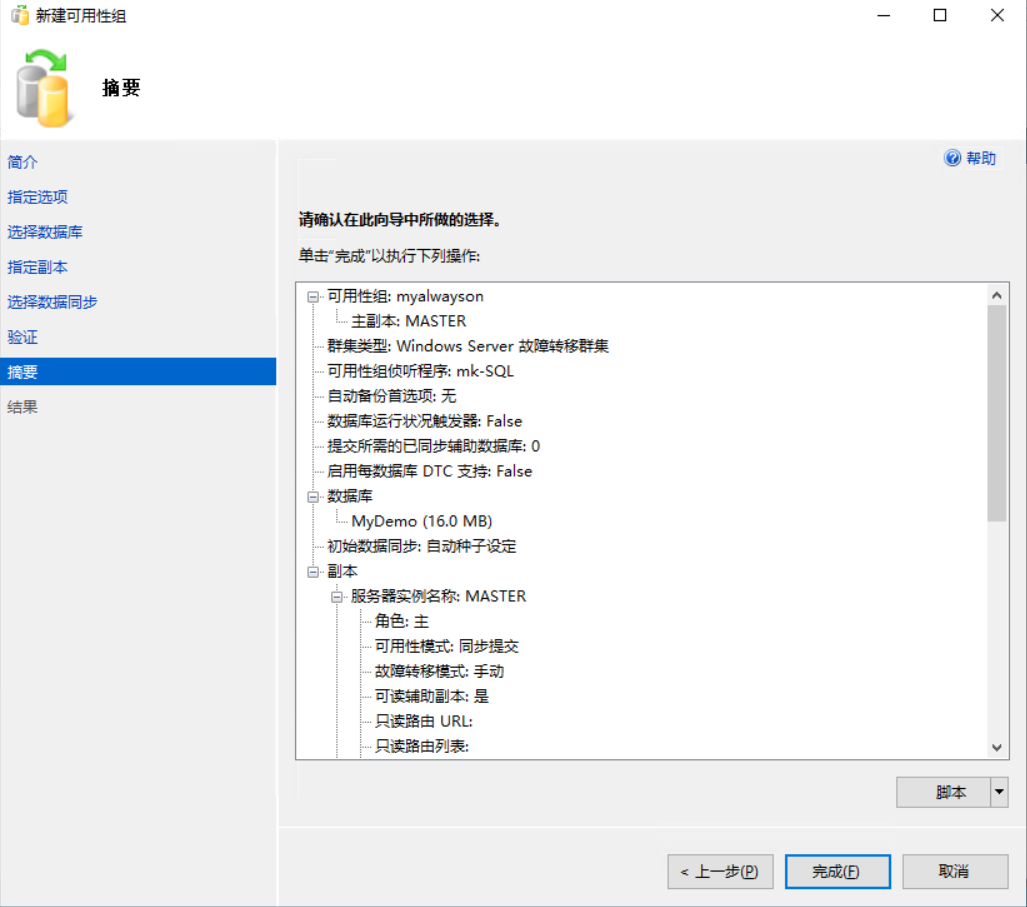
Task: Click the summary scrollbar down arrow
Action: point(997,747)
